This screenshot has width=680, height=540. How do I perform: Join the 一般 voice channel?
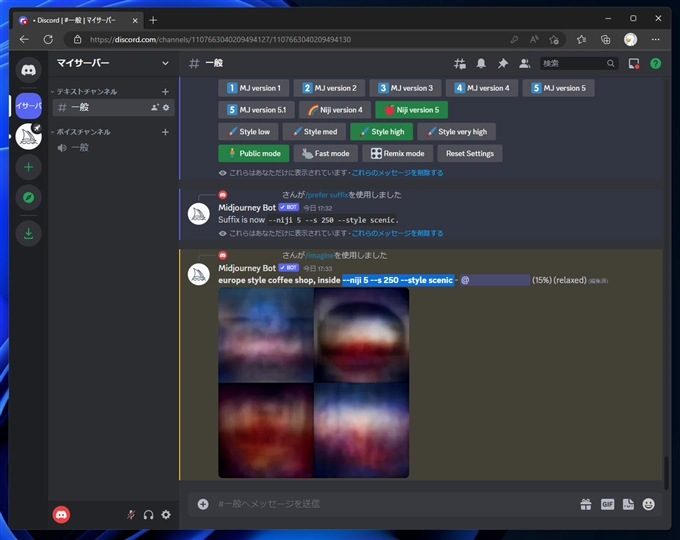click(114, 147)
